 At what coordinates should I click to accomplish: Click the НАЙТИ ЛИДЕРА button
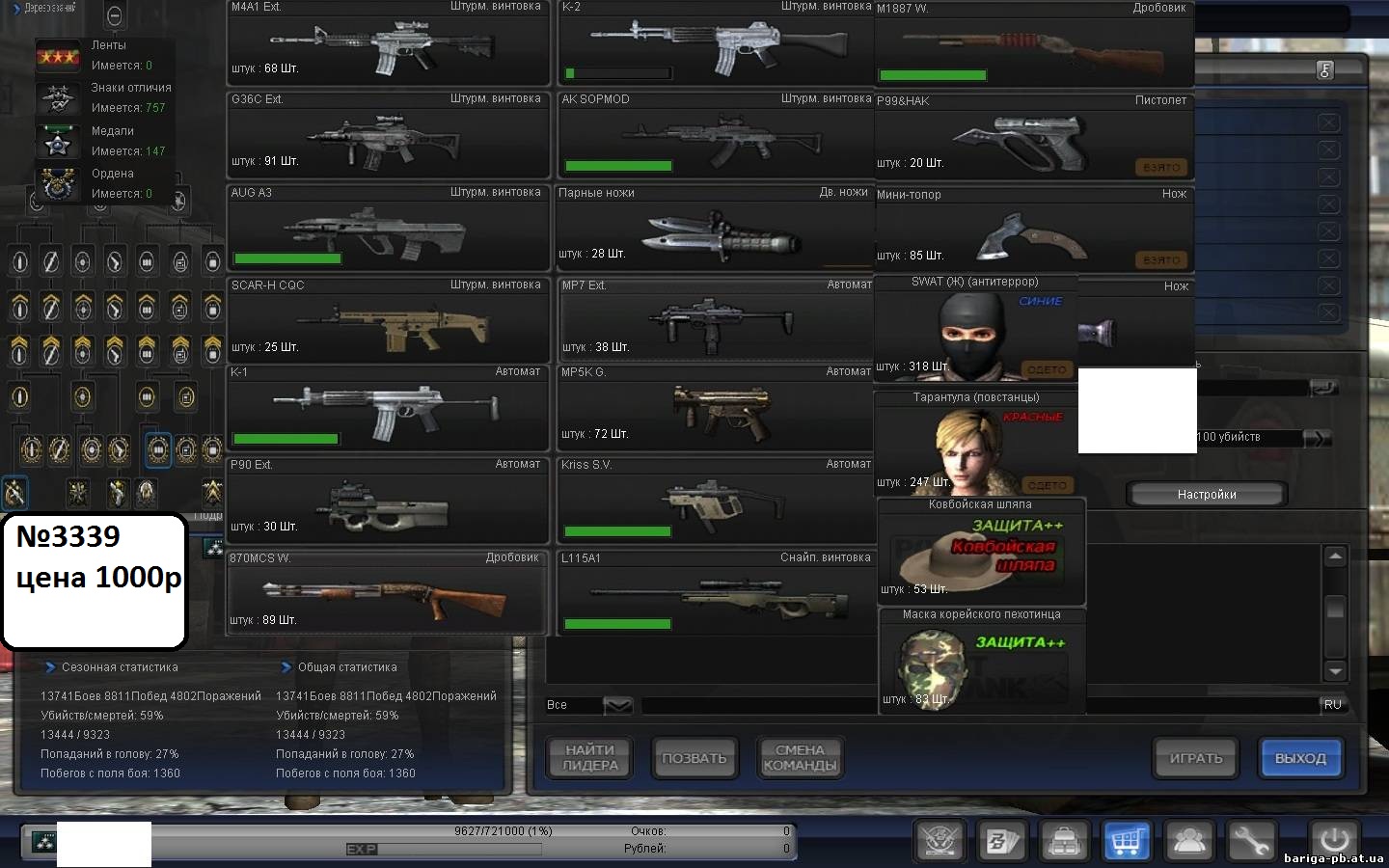click(x=590, y=757)
